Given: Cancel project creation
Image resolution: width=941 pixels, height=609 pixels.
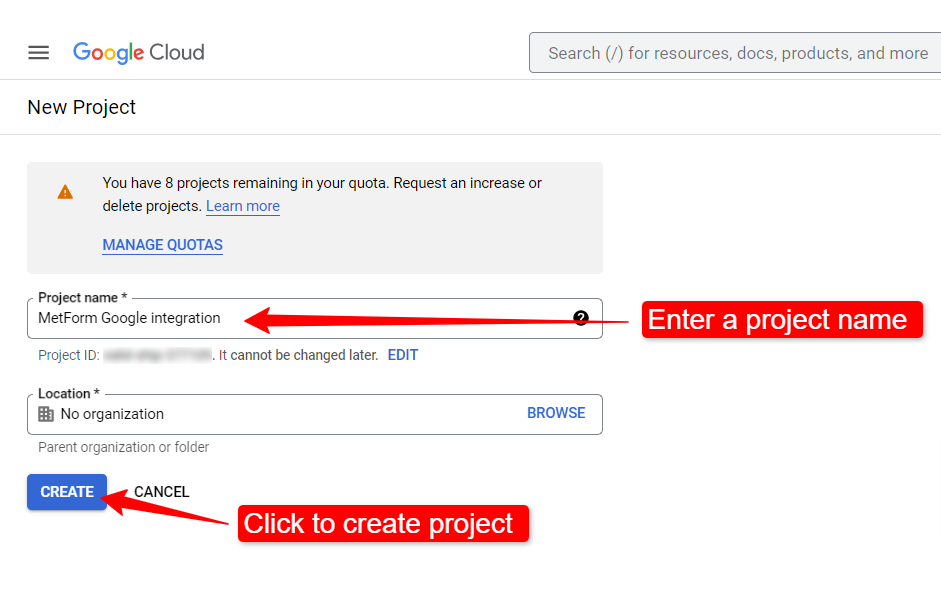Looking at the screenshot, I should click(161, 492).
